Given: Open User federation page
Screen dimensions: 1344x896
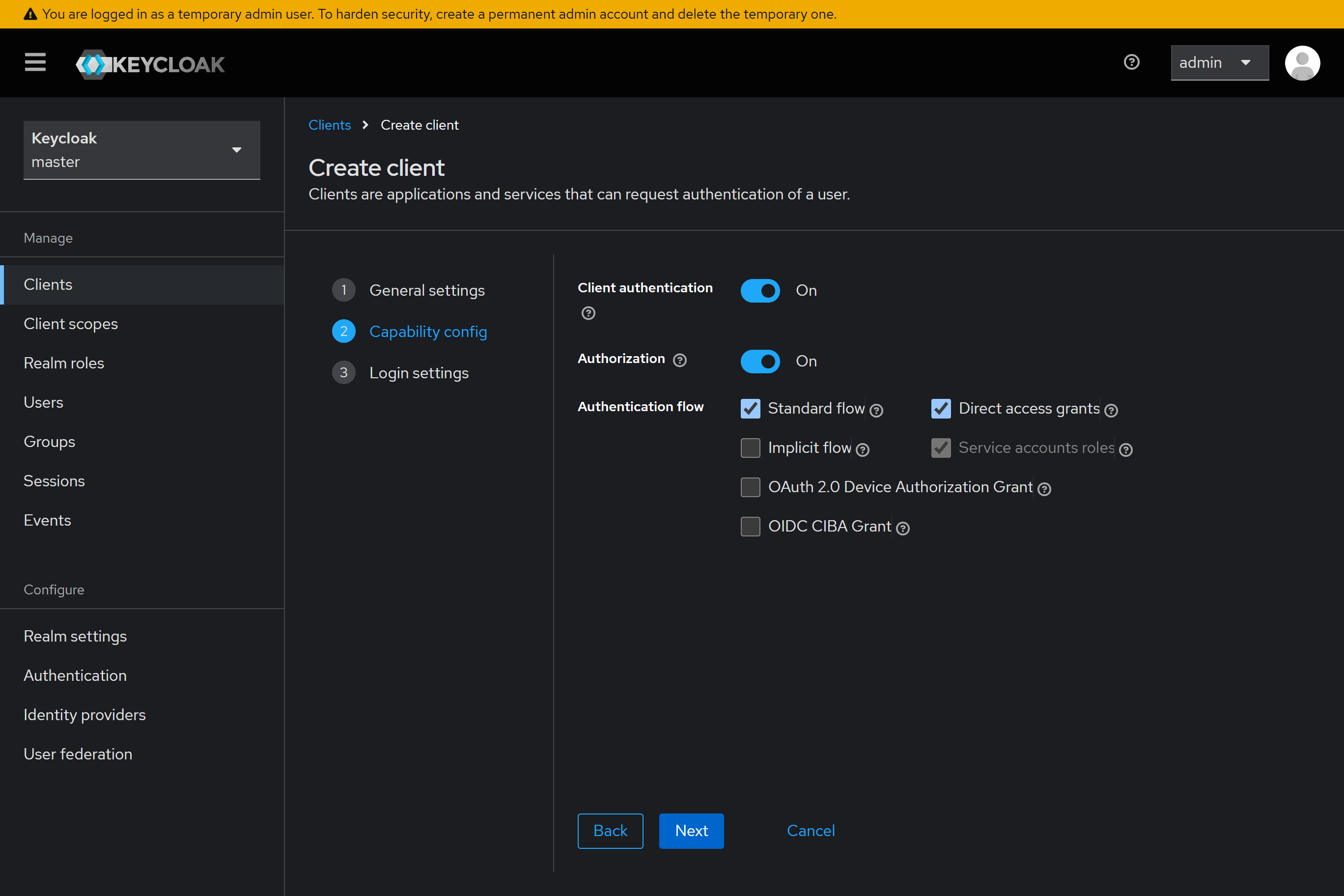Looking at the screenshot, I should click(141, 755).
